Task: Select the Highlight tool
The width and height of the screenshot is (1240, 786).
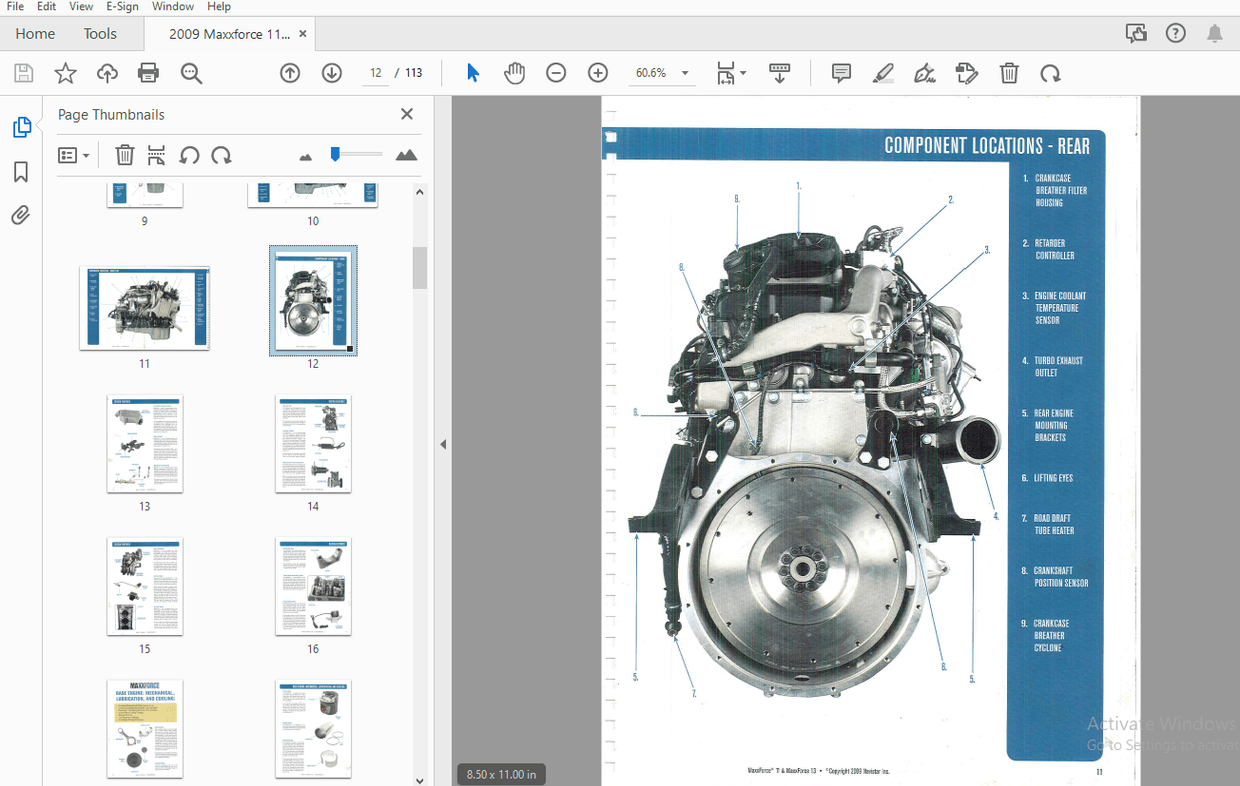Action: tap(883, 72)
